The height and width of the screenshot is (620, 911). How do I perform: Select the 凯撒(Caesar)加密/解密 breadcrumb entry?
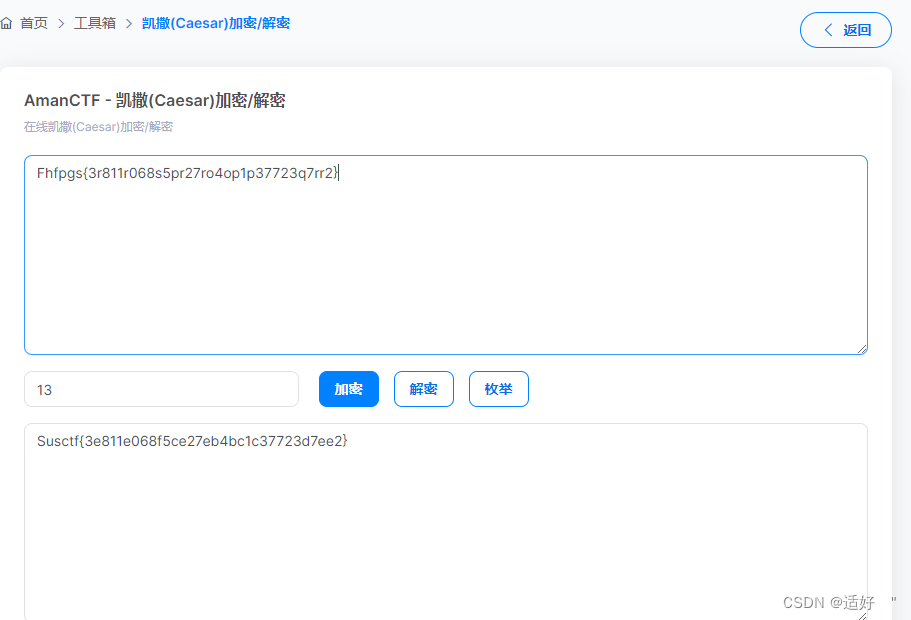pyautogui.click(x=216, y=22)
